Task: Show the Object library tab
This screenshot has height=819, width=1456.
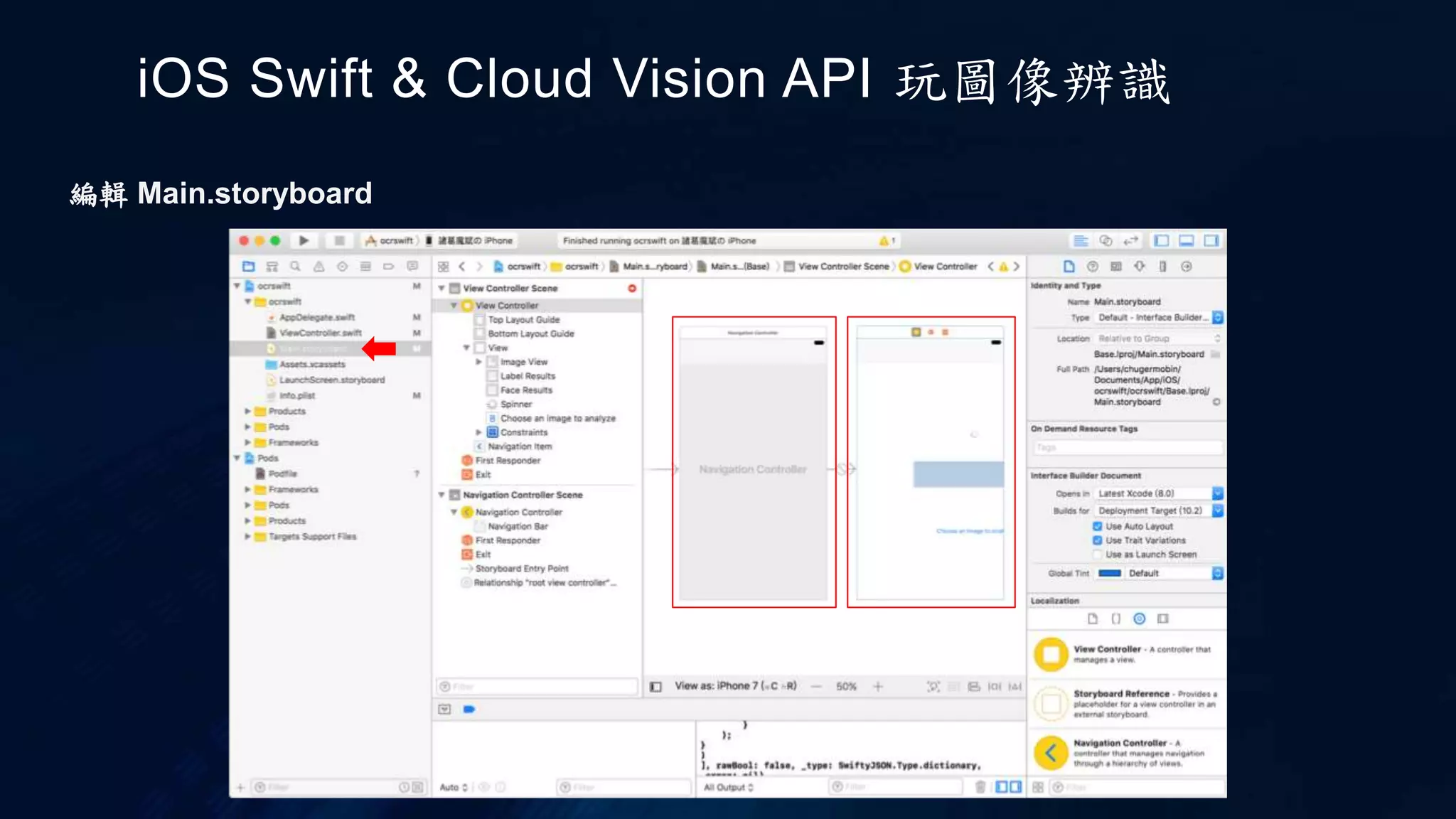Action: tap(1140, 619)
